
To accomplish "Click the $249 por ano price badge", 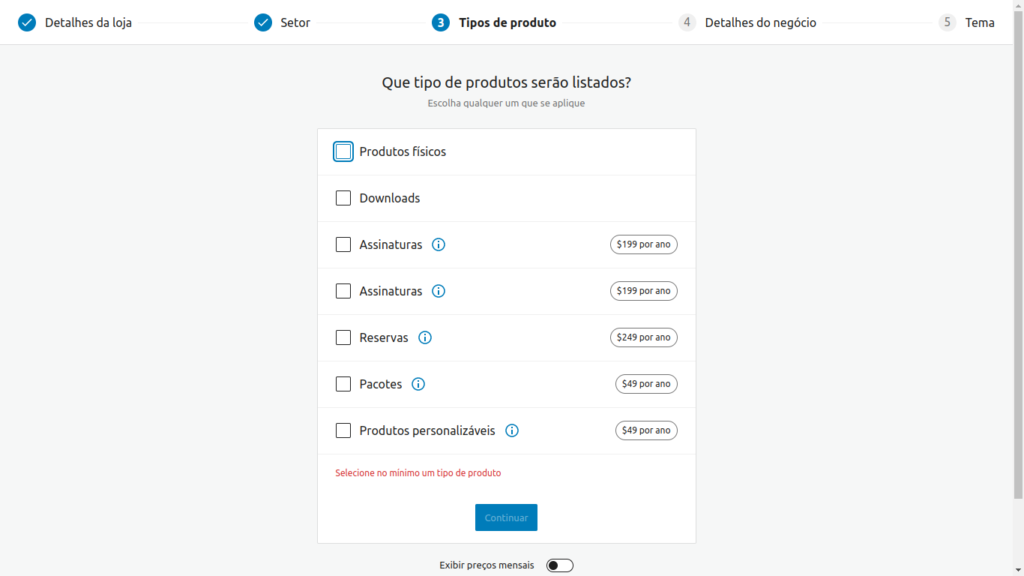I will point(643,337).
